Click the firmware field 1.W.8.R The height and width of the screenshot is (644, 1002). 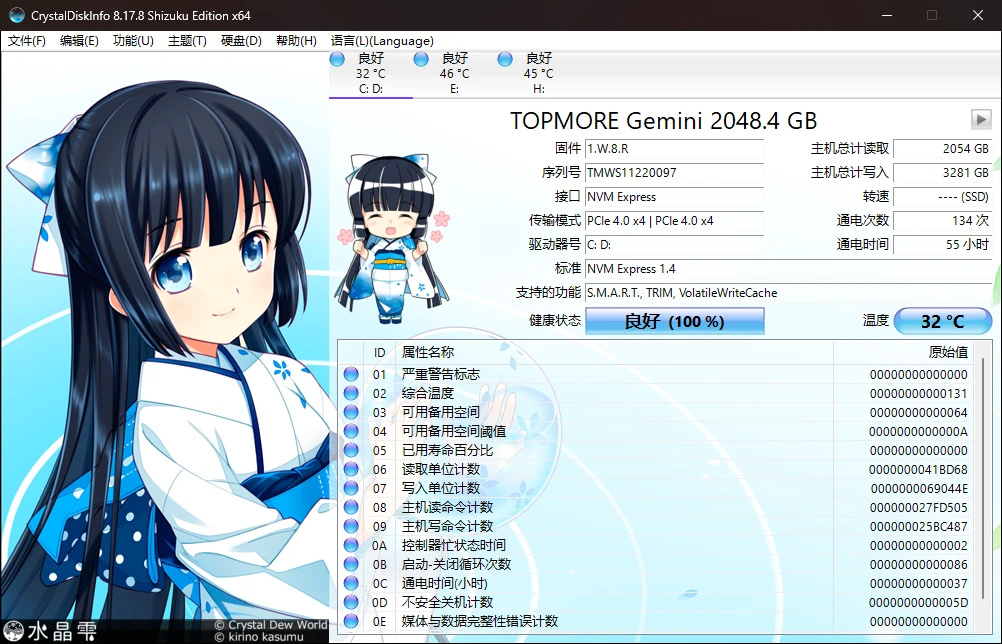click(674, 149)
